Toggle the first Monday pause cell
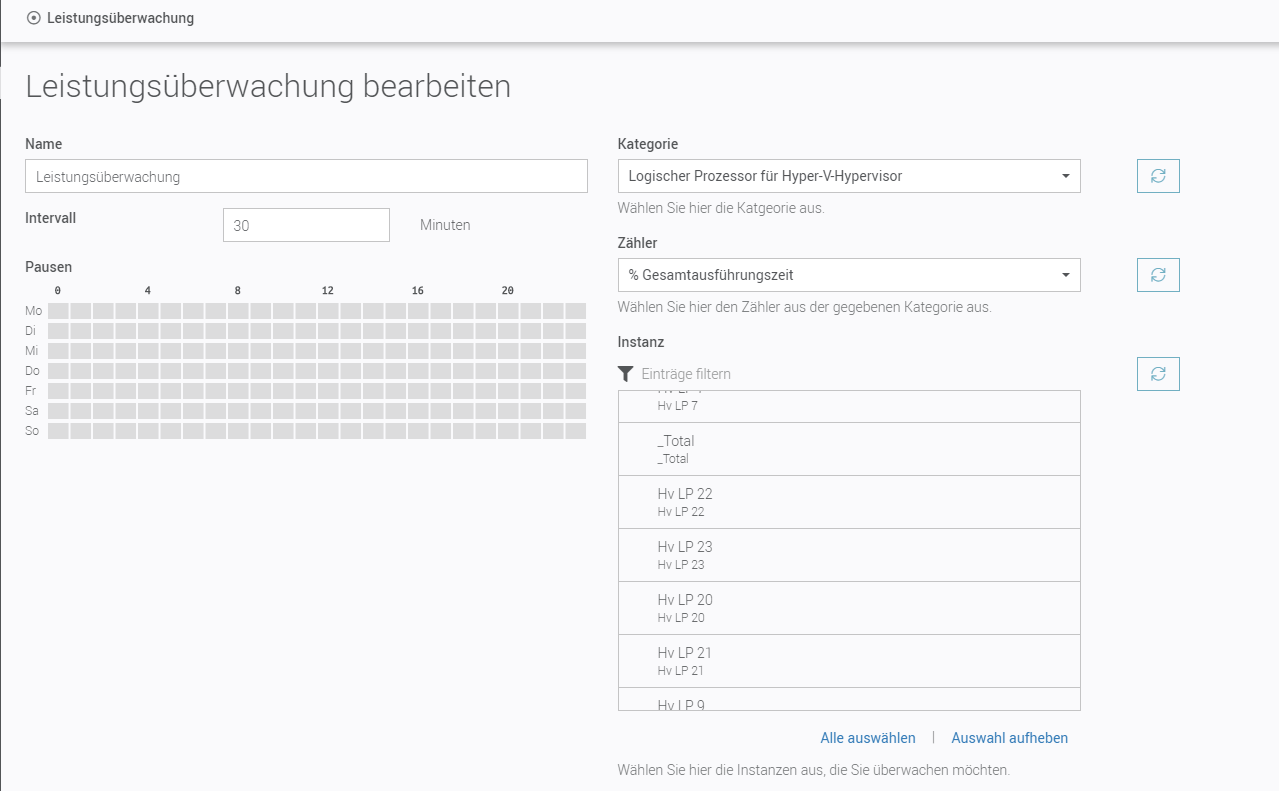1279x791 pixels. (59, 311)
